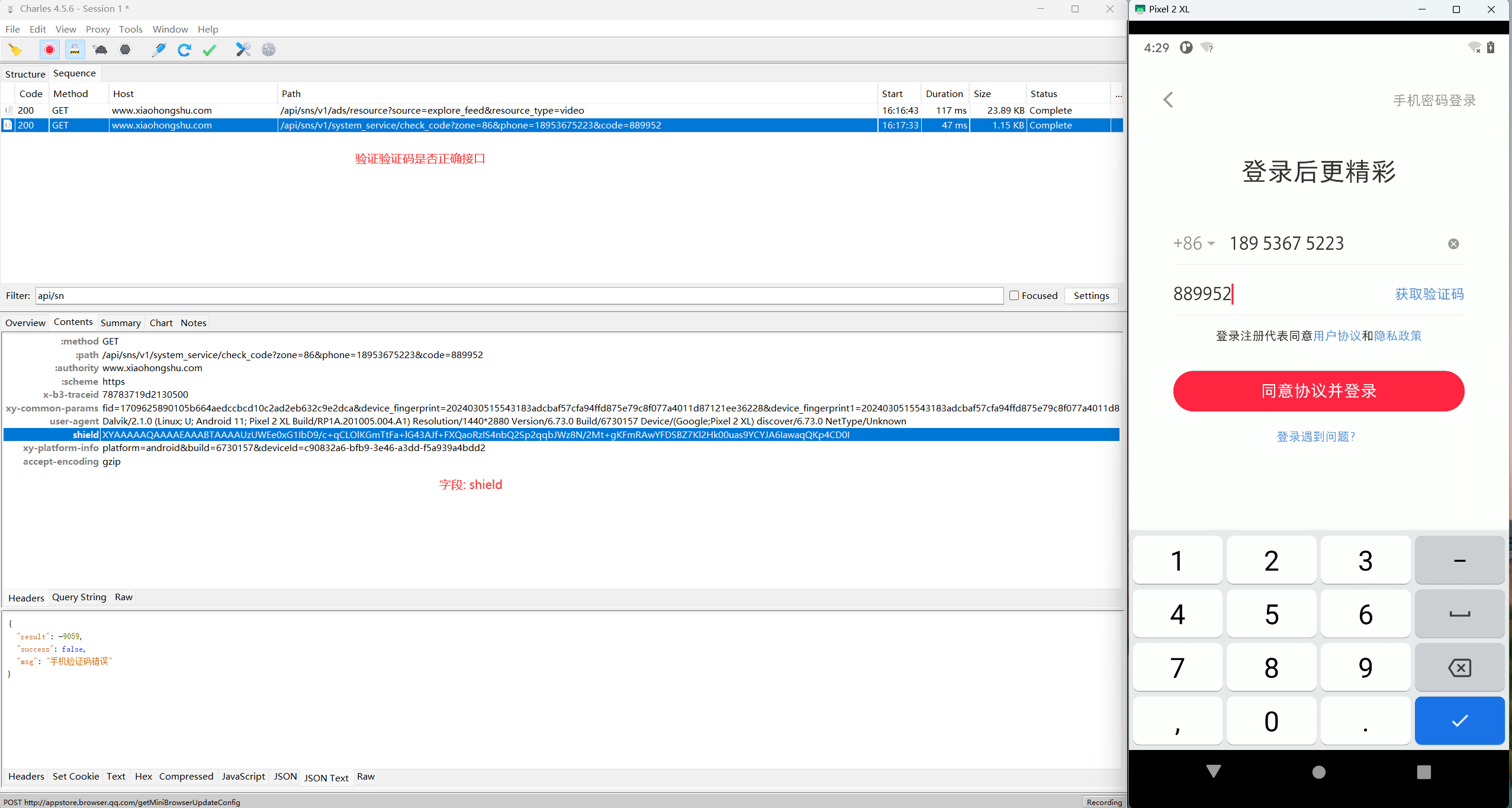Switch to the Summary tab
Screen dimensions: 1512x808
click(121, 323)
